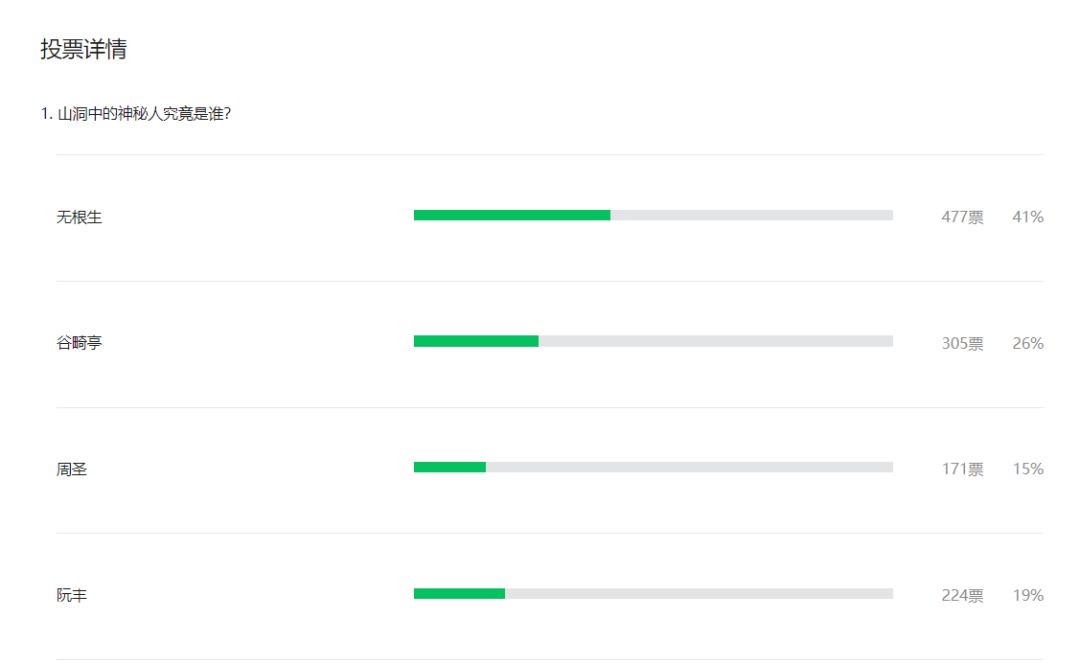Choose the 无根生 option label

click(x=79, y=217)
